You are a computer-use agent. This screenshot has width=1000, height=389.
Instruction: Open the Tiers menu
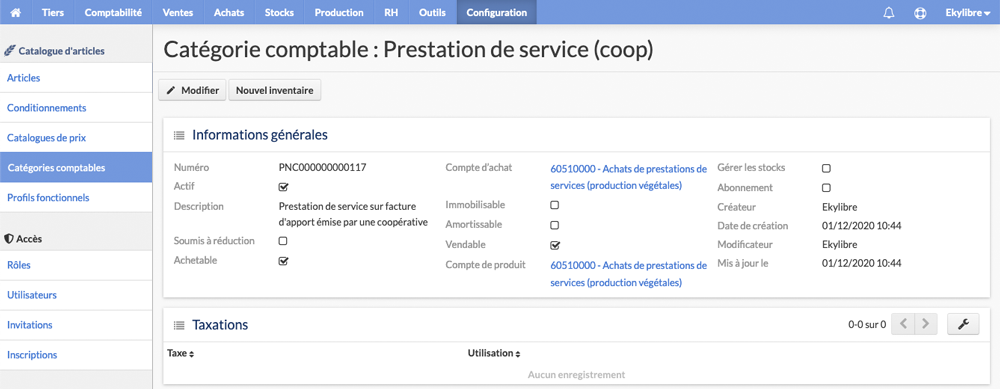(53, 12)
